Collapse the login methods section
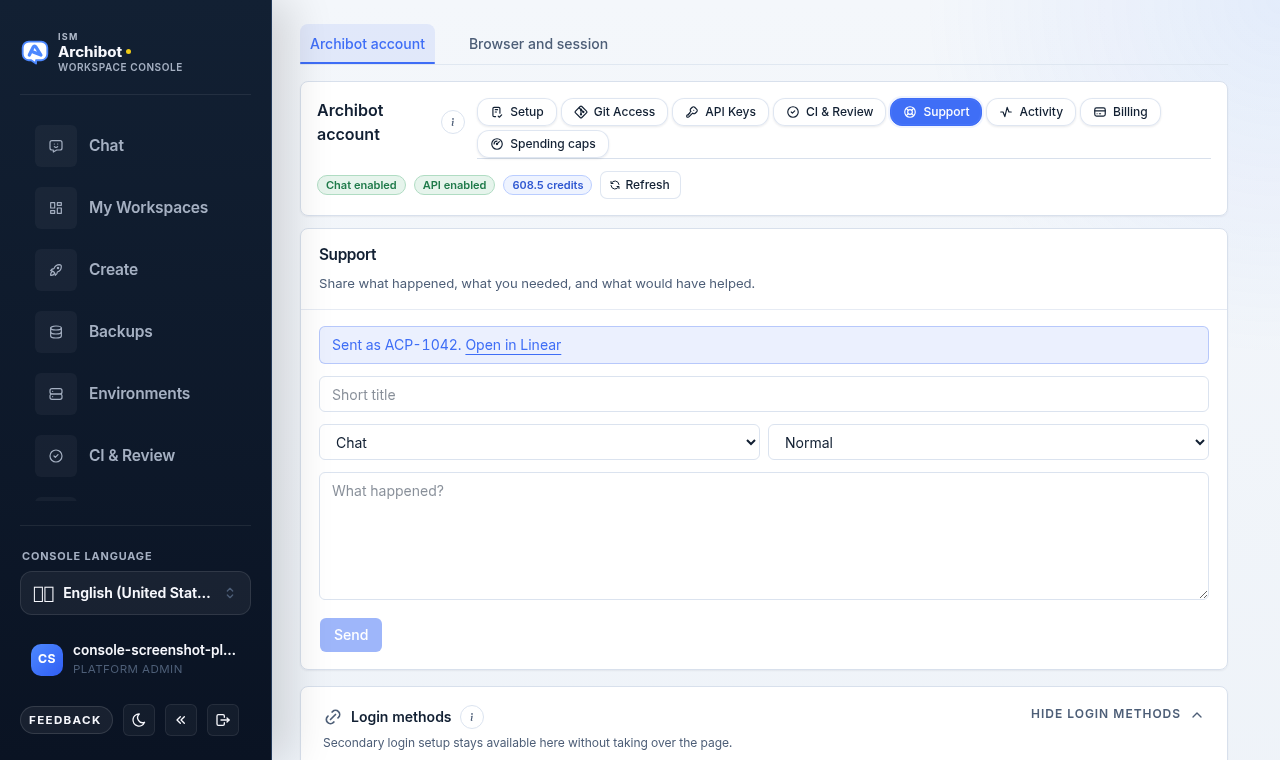The height and width of the screenshot is (760, 1280). click(1117, 714)
